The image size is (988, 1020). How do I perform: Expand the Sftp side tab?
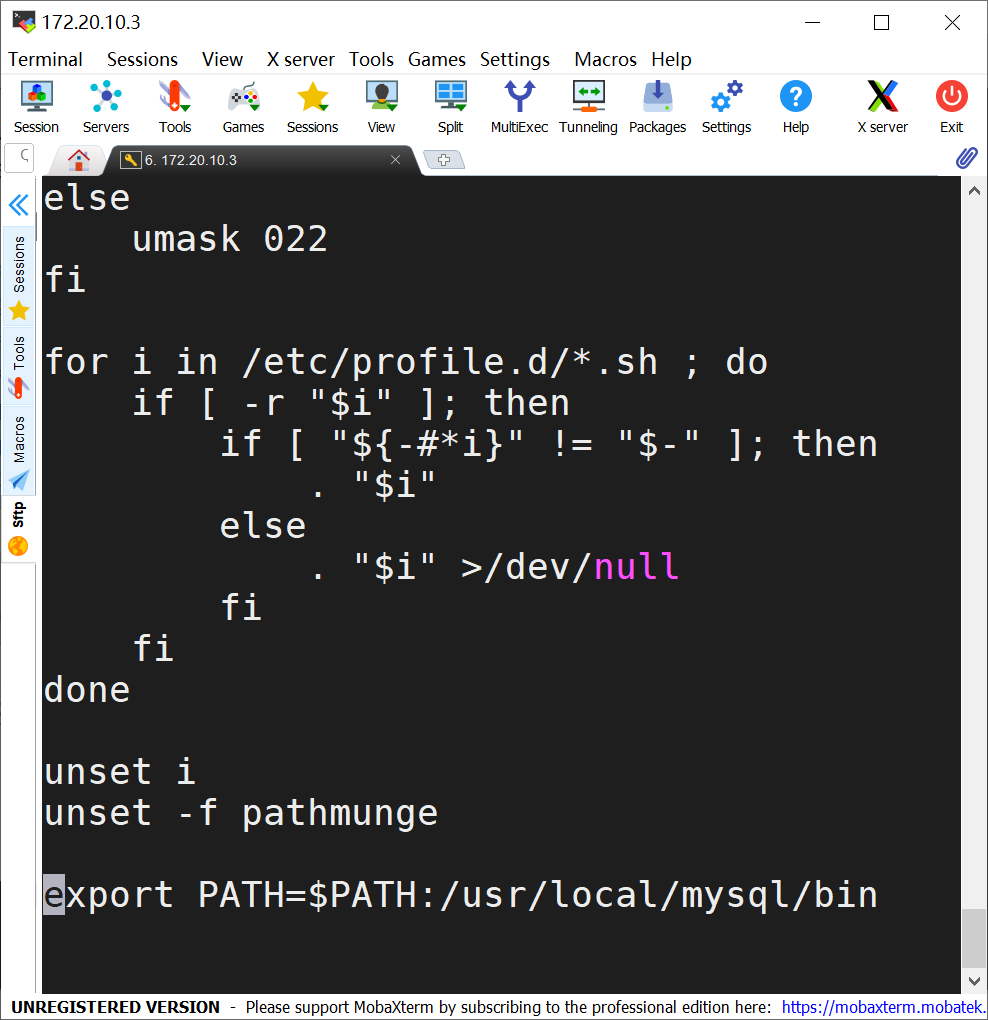click(x=19, y=528)
